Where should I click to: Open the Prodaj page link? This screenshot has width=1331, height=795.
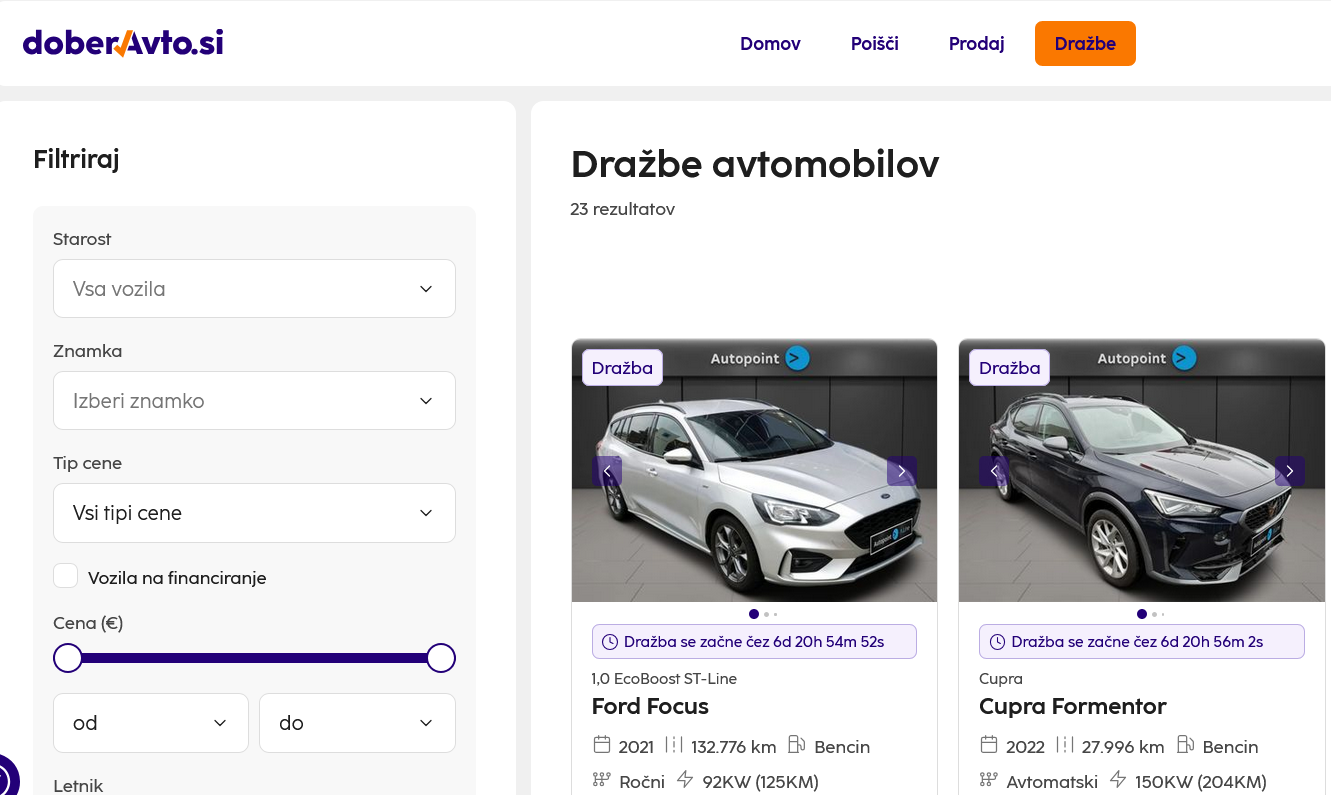click(976, 44)
